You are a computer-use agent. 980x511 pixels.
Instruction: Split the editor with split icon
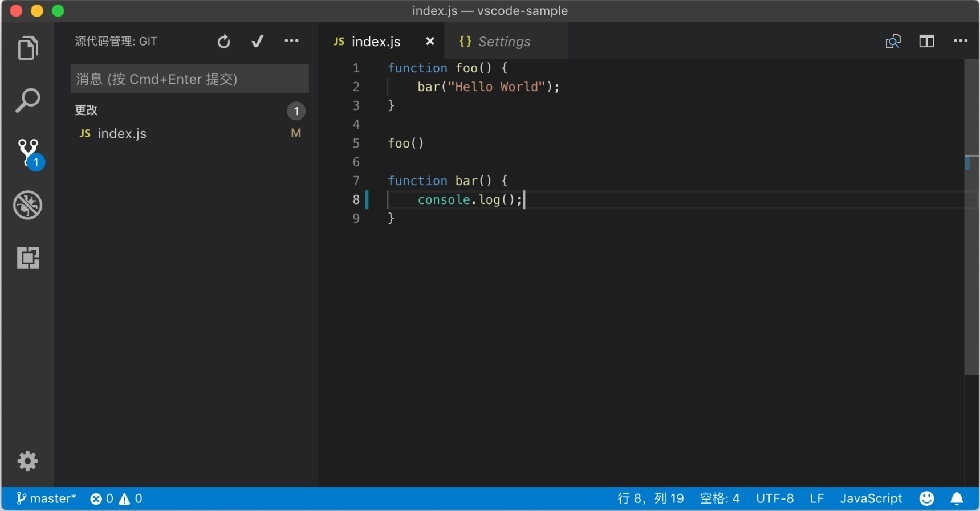coord(927,41)
